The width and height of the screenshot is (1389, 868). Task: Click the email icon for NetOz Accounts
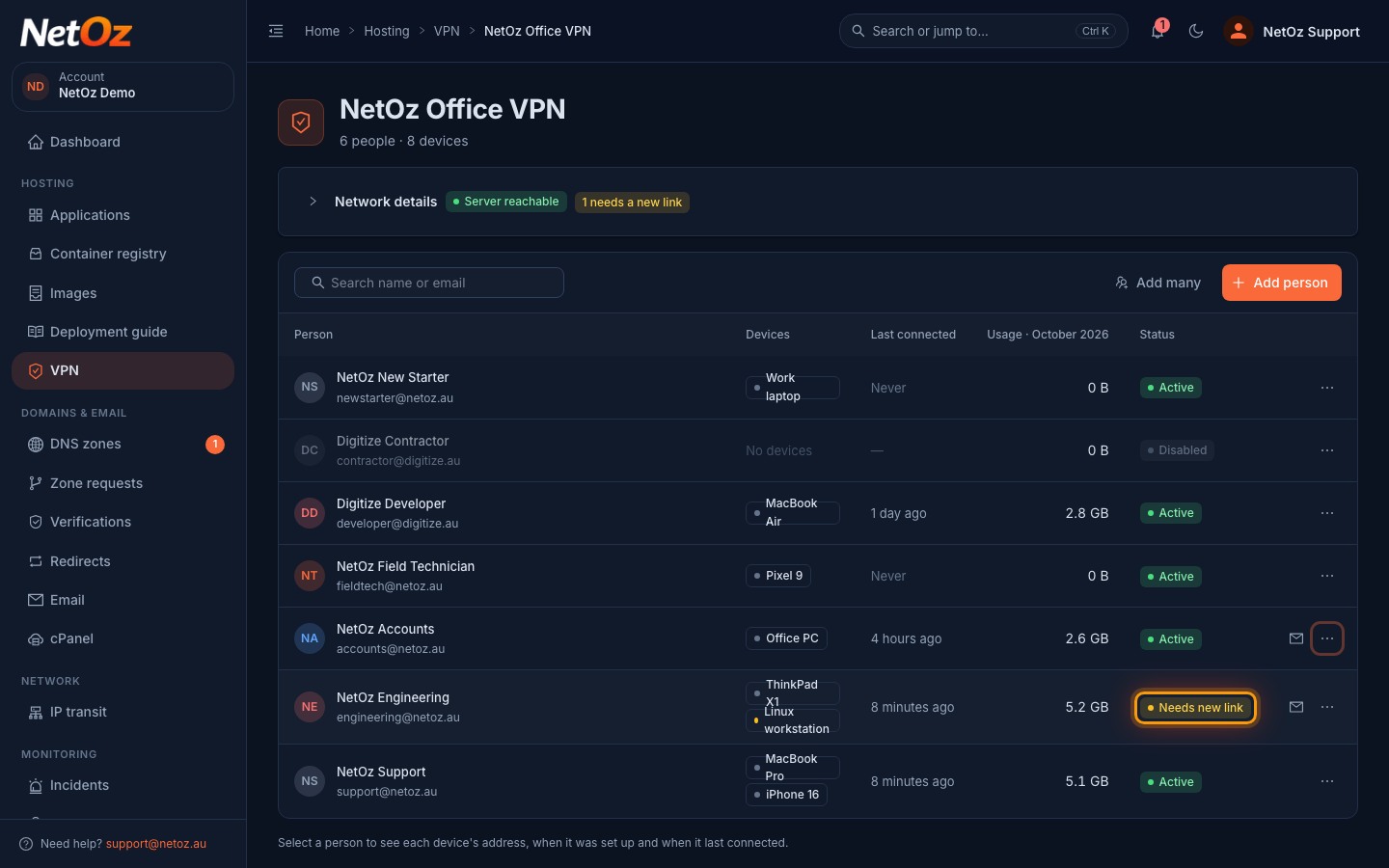1296,638
